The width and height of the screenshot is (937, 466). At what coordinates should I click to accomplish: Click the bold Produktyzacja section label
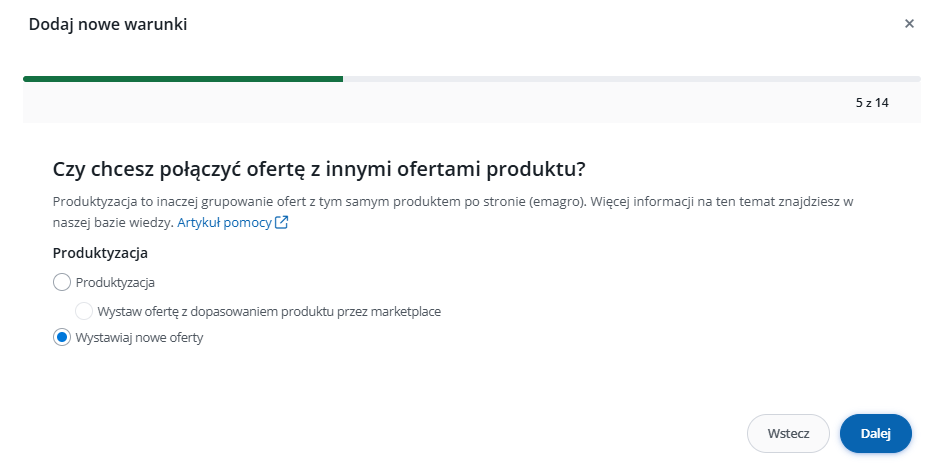tap(100, 253)
